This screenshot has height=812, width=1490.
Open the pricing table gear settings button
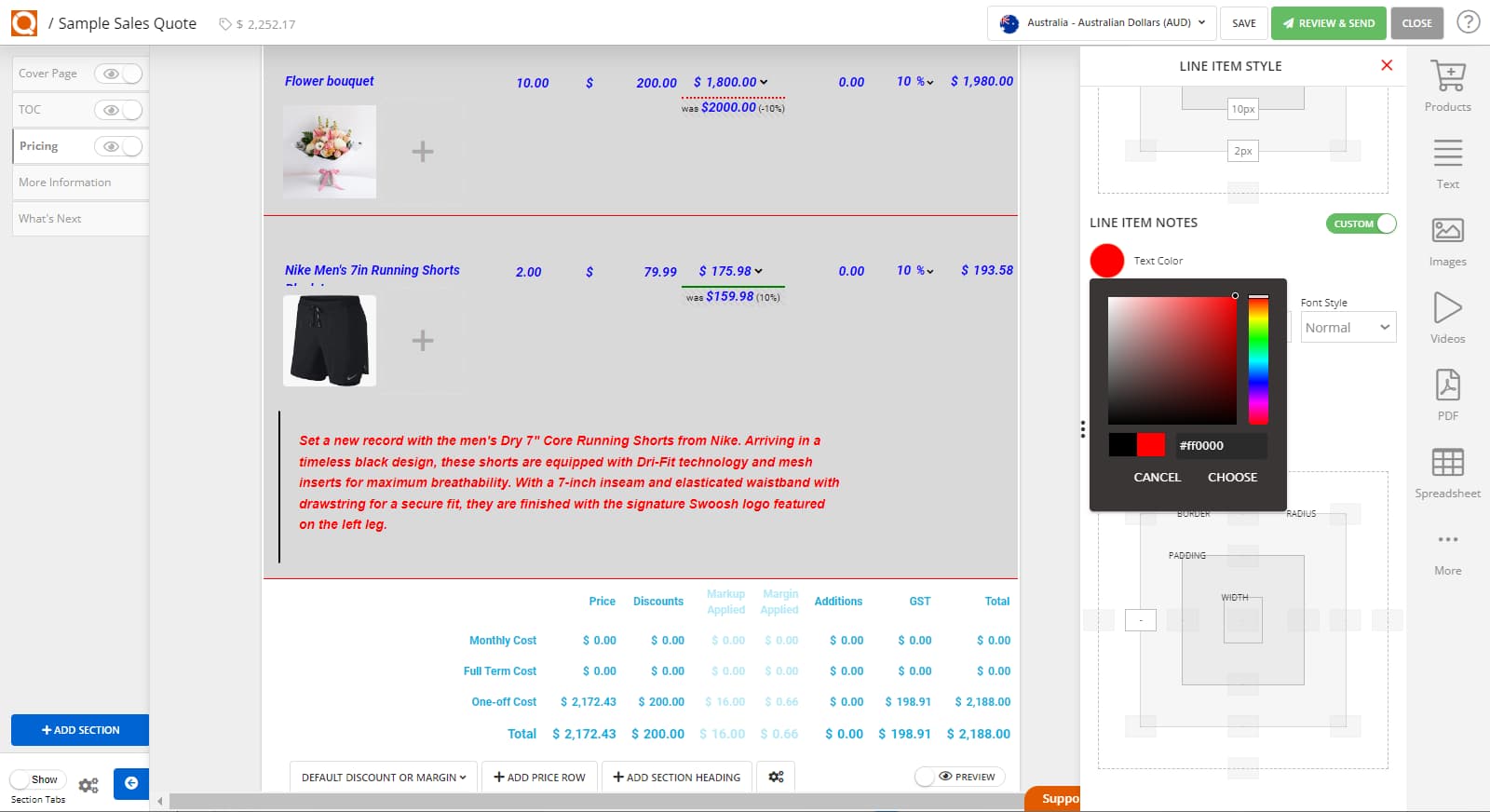pyautogui.click(x=776, y=777)
